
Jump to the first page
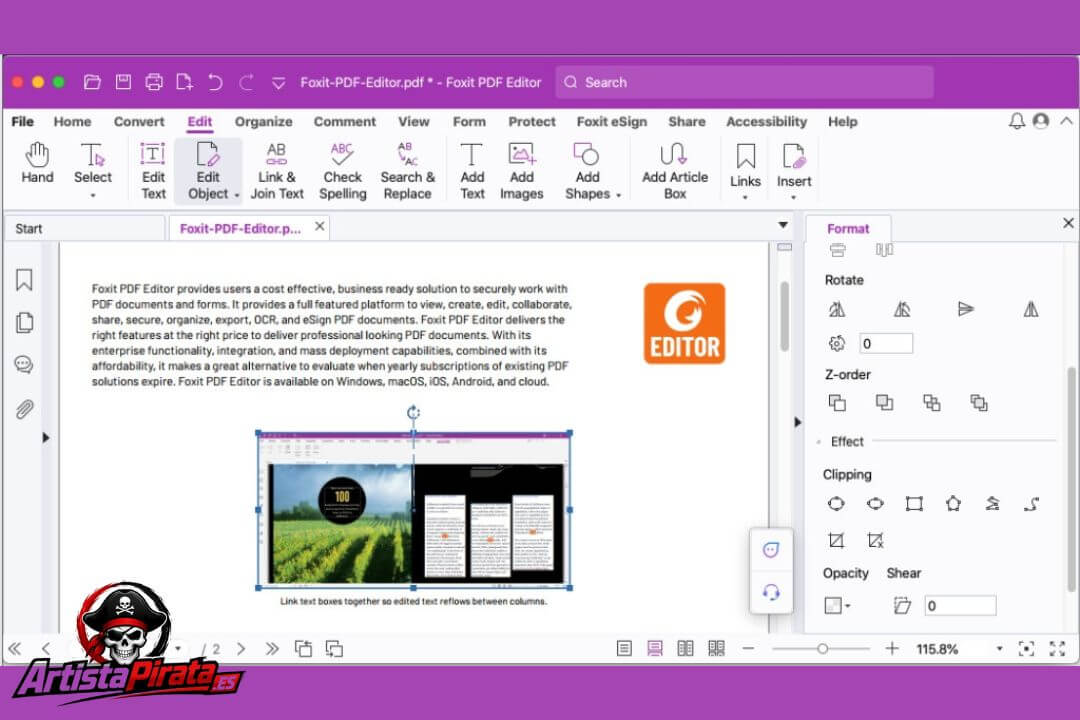(14, 648)
